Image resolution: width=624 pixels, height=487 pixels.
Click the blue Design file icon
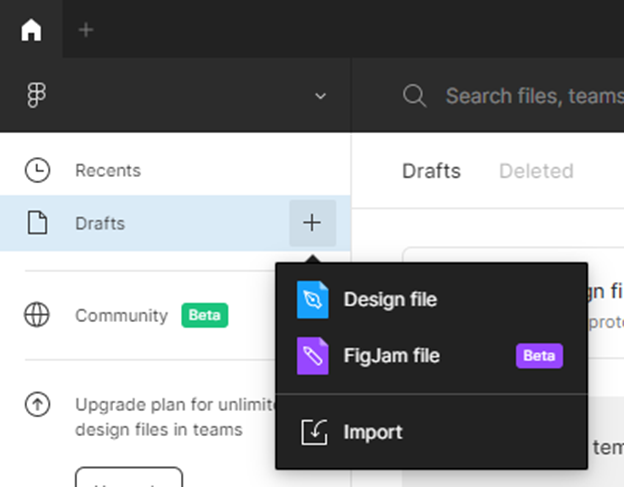pyautogui.click(x=312, y=300)
